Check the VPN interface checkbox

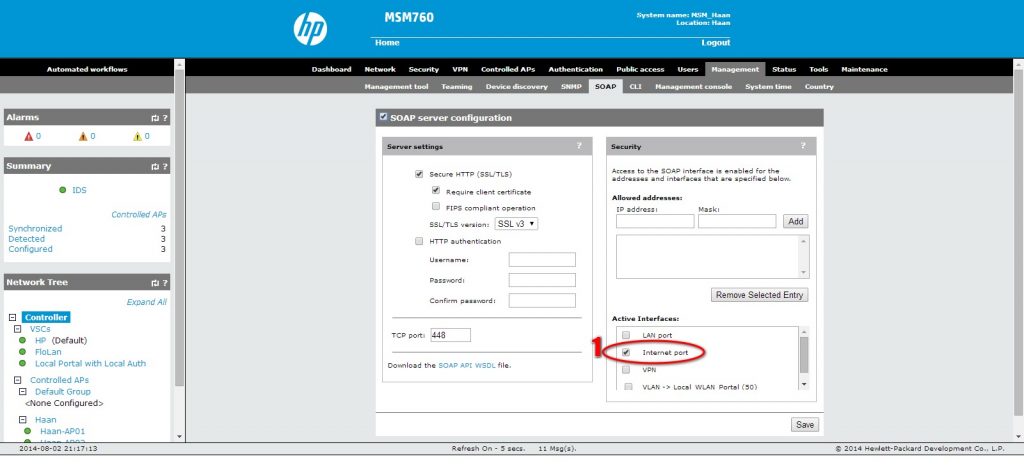point(626,369)
